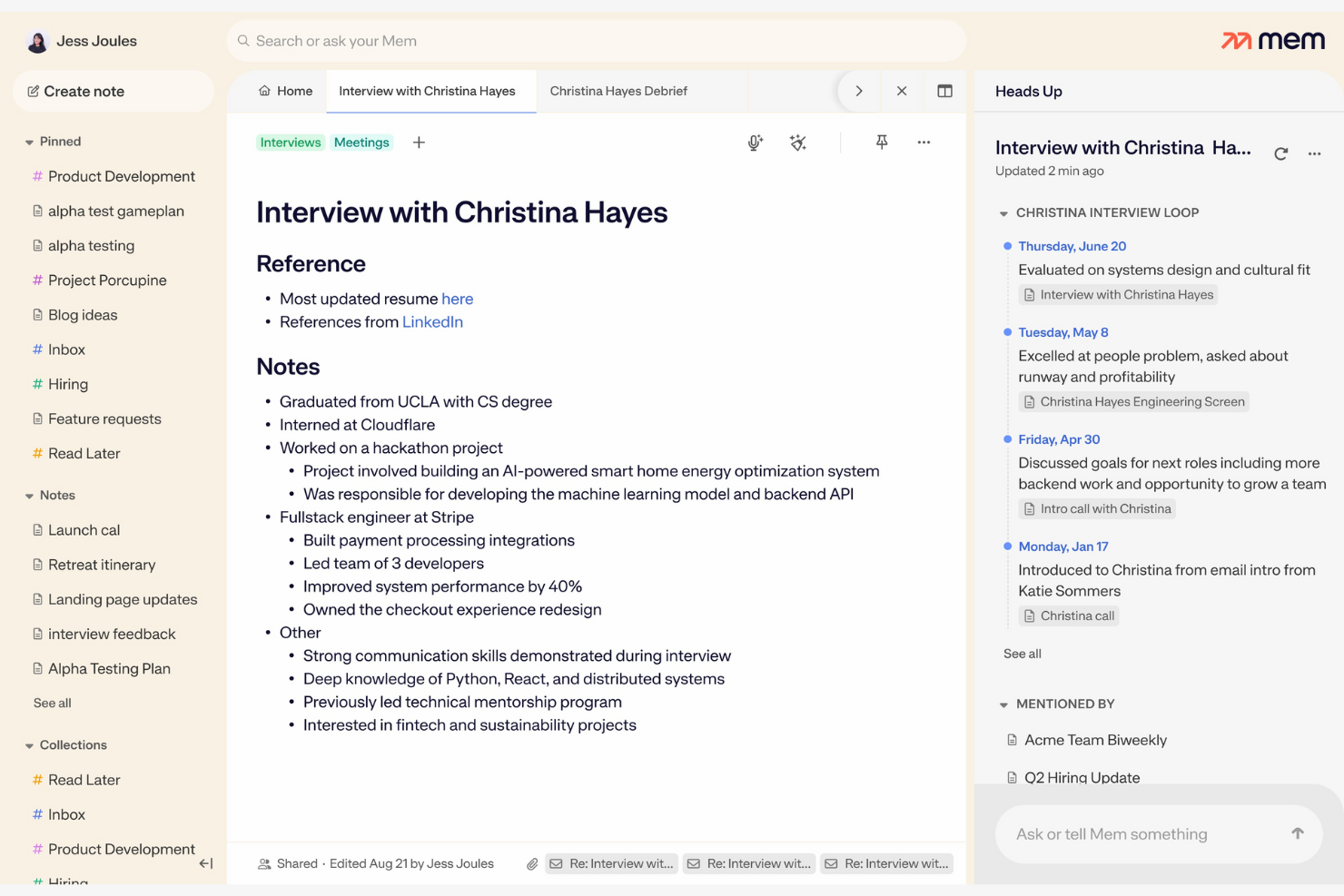Open Project Porcupine in pinned list
The image size is (1344, 896).
[x=107, y=281]
